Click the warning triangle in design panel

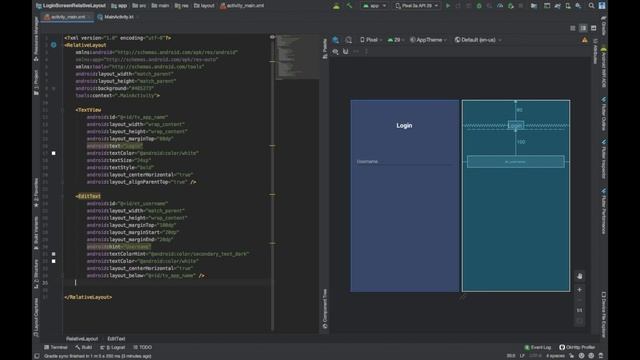(584, 40)
